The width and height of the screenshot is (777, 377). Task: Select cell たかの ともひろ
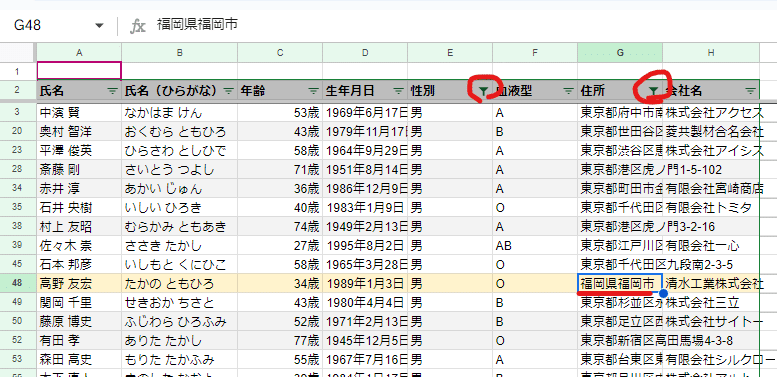click(179, 284)
